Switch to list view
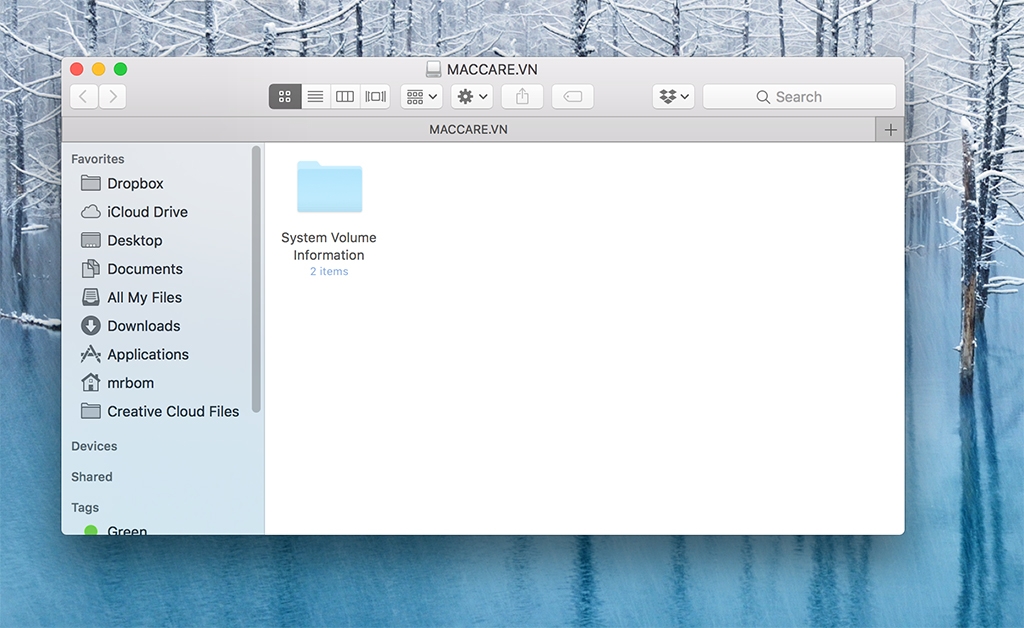This screenshot has width=1024, height=628. pos(315,97)
